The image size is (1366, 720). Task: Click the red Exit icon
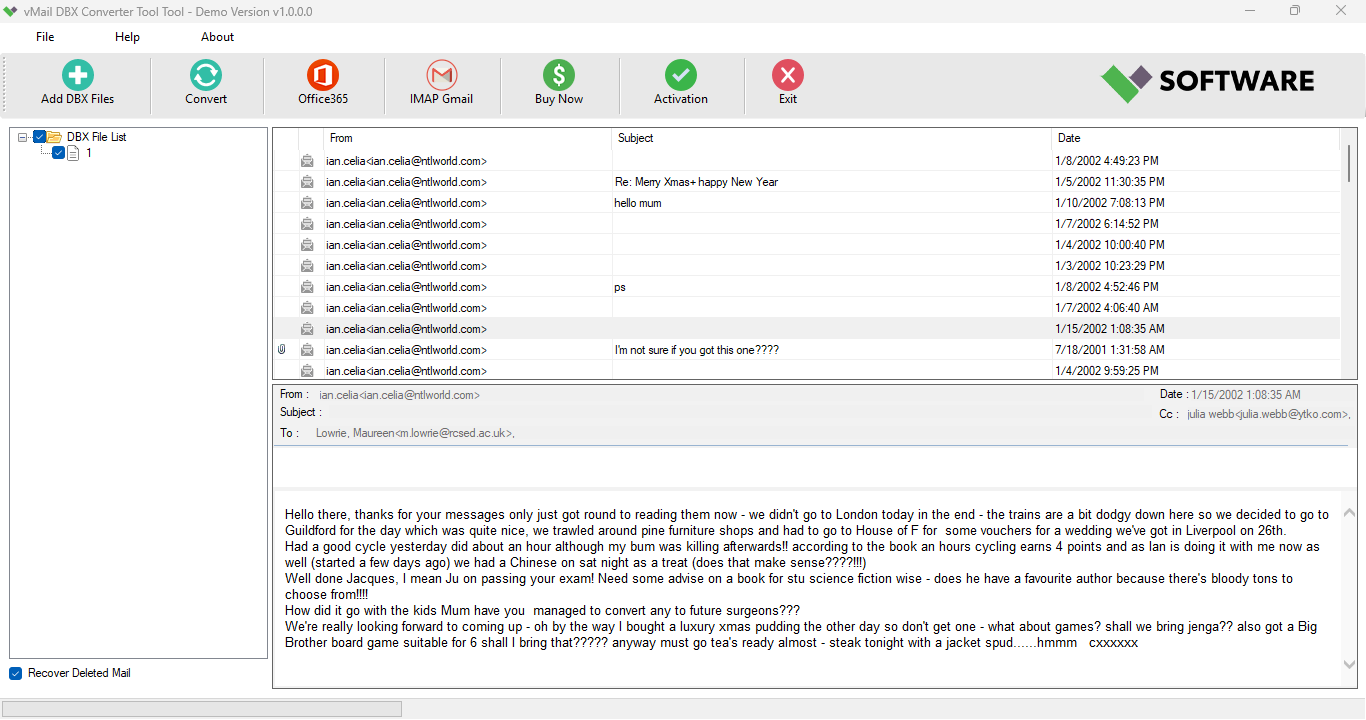point(788,76)
